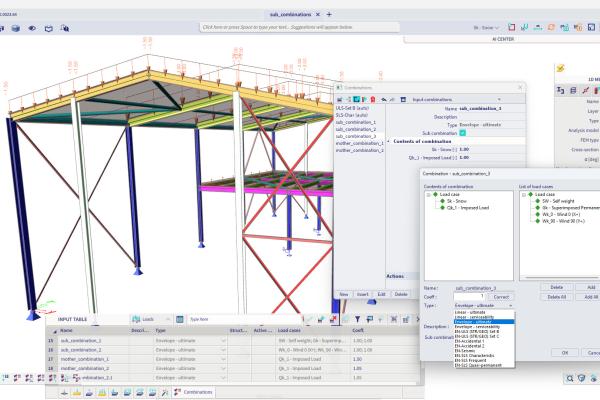Click the orange refresh icon in top-right toolbar

551,27
